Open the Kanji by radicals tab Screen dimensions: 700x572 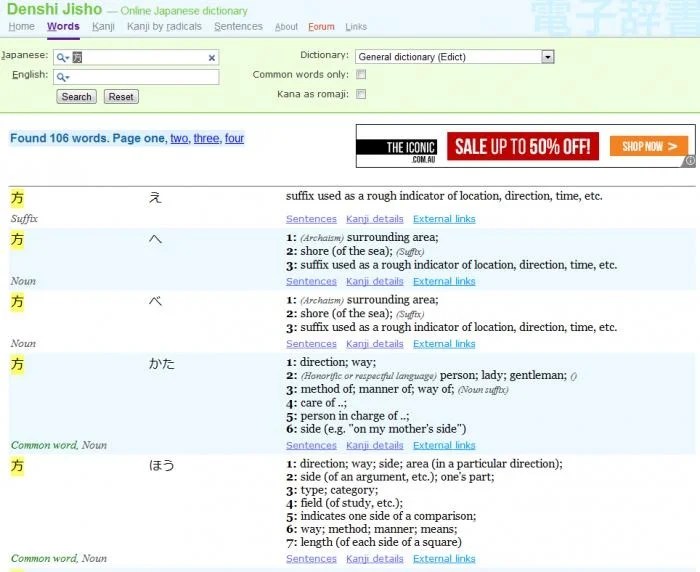[x=164, y=27]
